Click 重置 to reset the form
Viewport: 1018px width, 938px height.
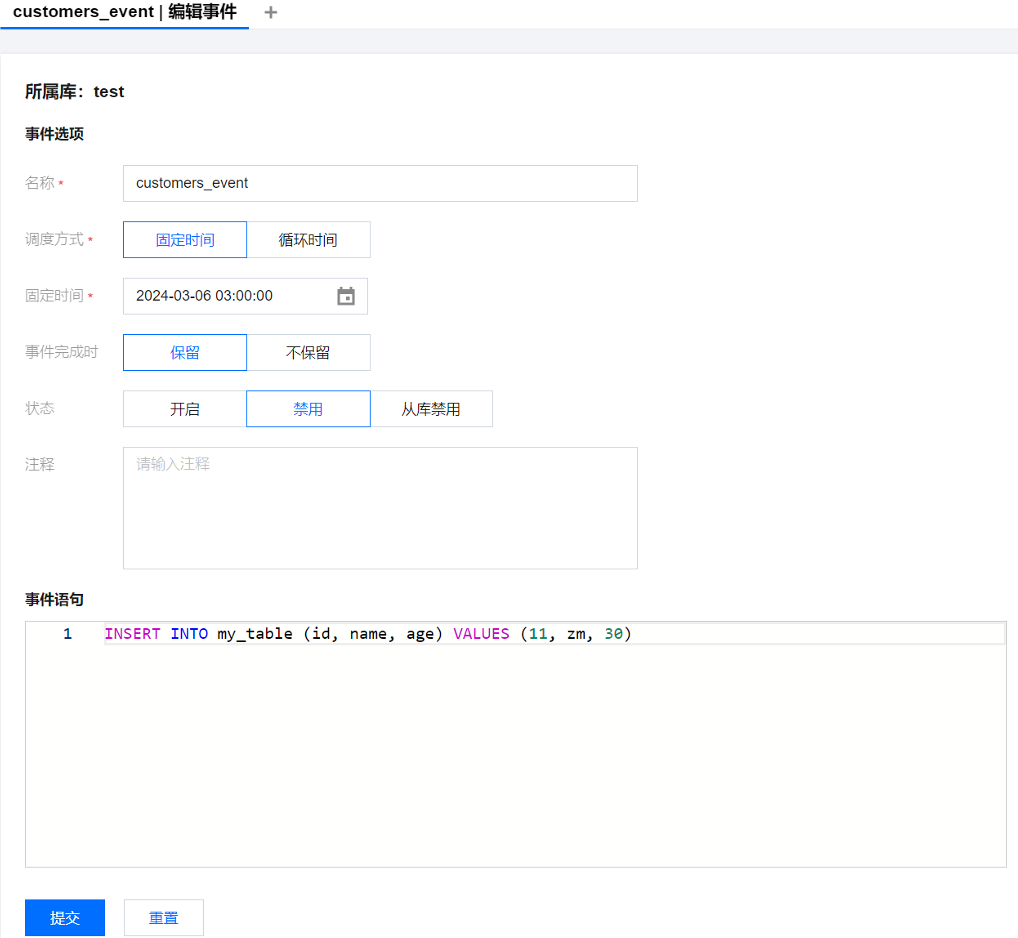pos(164,918)
